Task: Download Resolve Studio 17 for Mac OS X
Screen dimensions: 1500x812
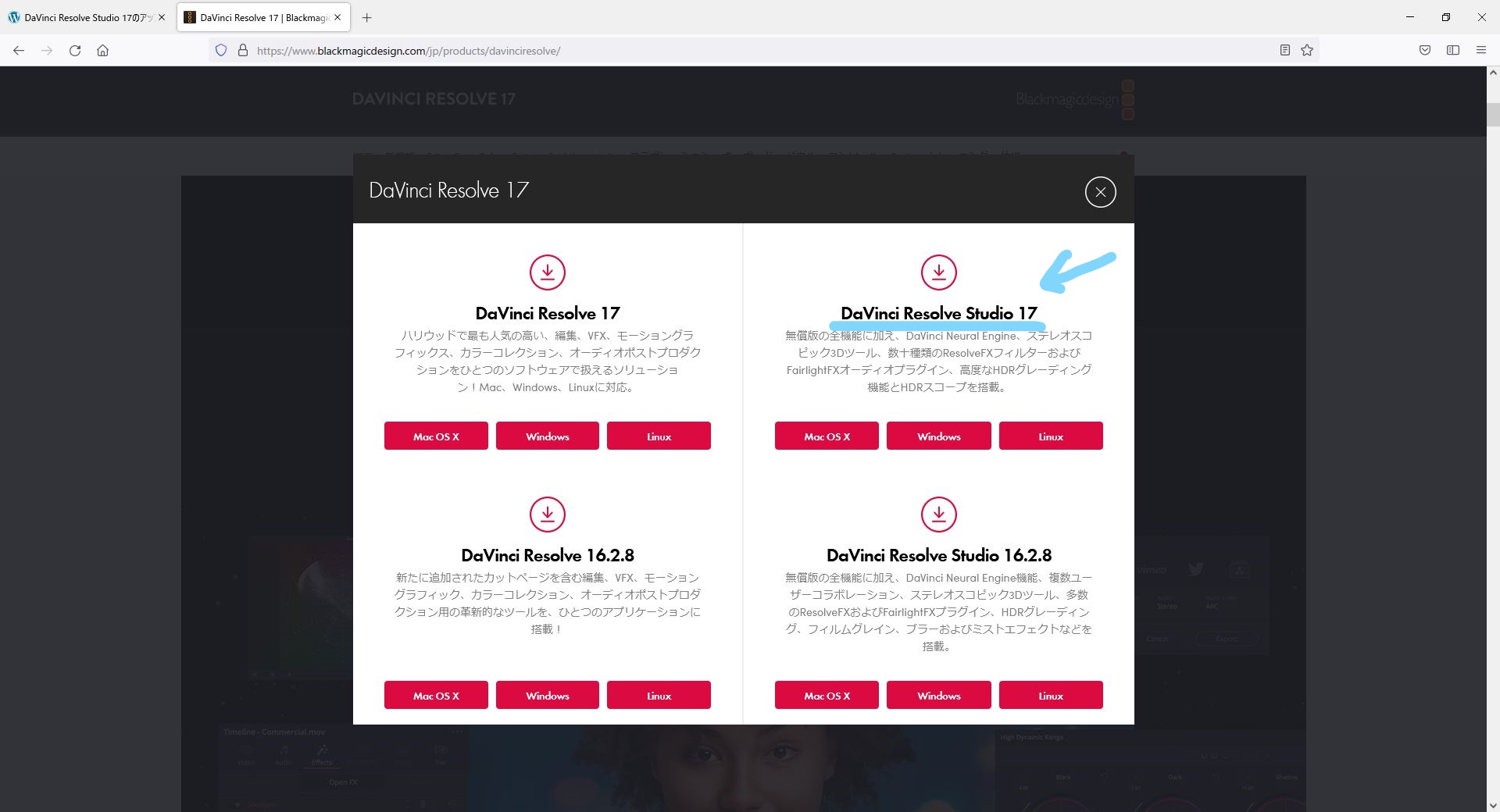Action: point(827,436)
